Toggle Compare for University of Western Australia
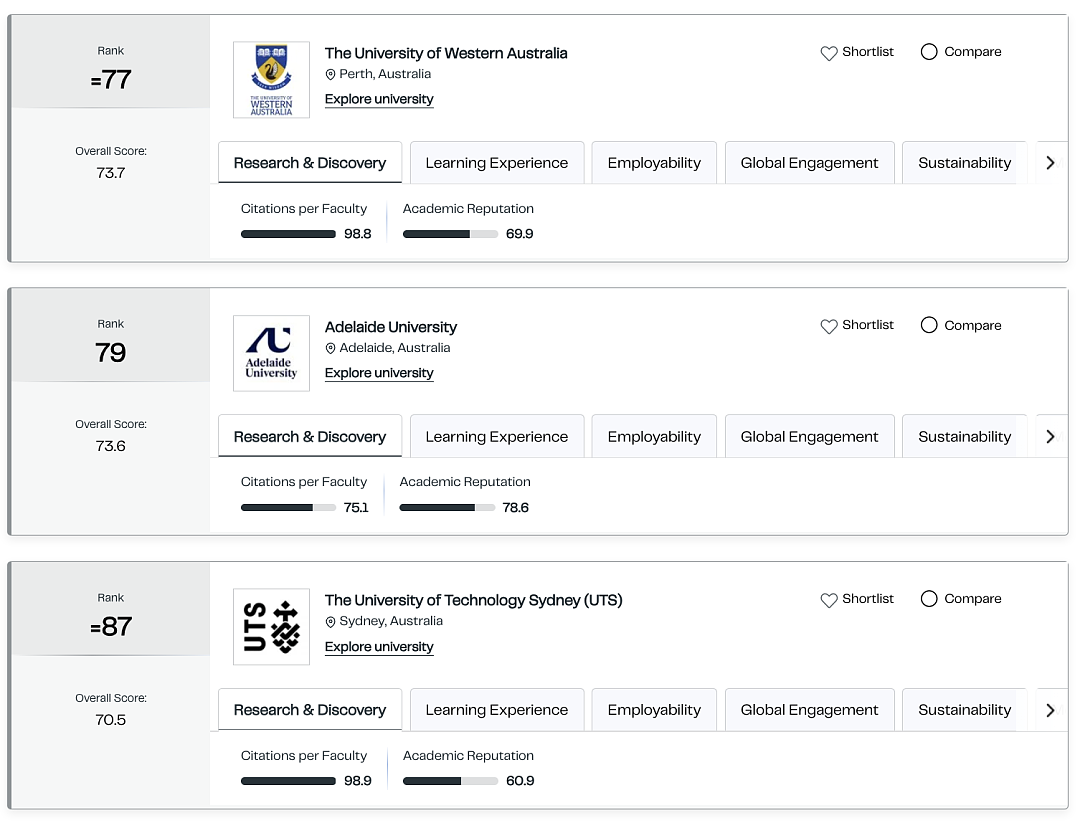1080x823 pixels. click(928, 52)
